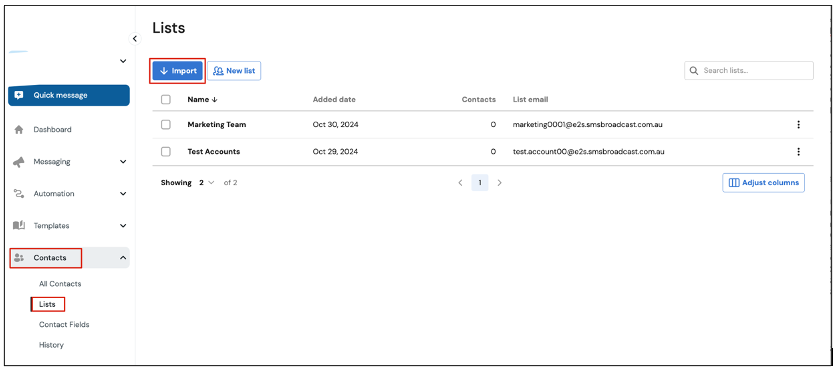Tick the select-all checkbox in the header
The width and height of the screenshot is (838, 371).
pos(166,99)
